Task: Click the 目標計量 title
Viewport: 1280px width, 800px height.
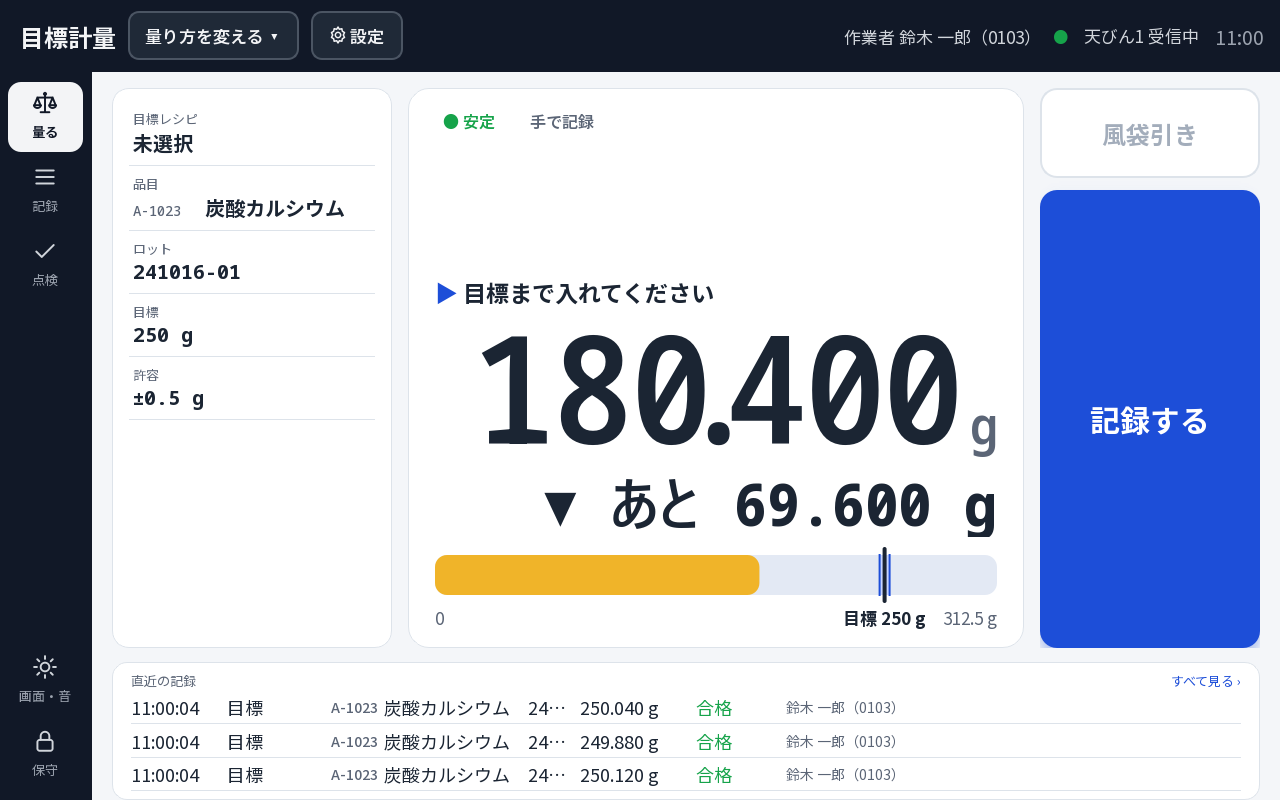Action: point(68,38)
